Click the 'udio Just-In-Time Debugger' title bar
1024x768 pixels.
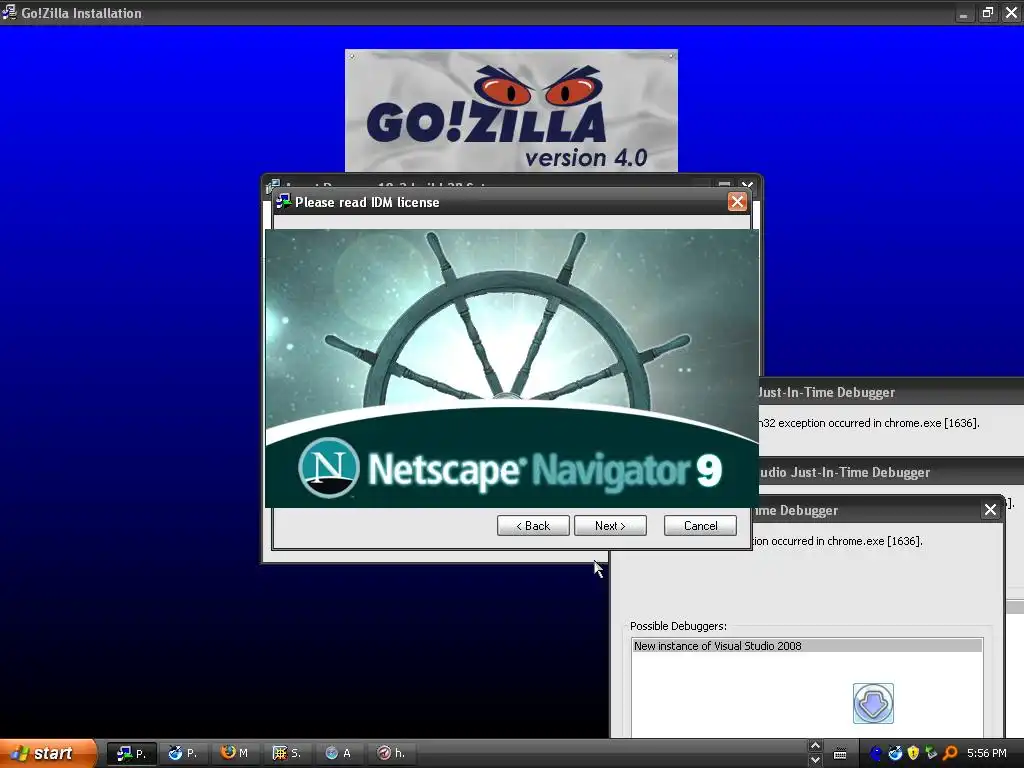click(891, 472)
